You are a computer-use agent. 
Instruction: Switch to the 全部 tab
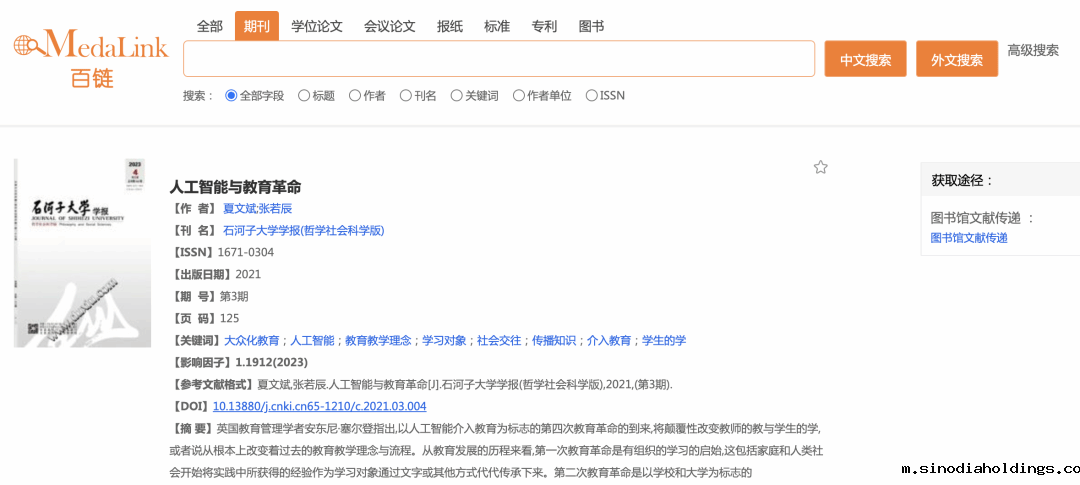[x=209, y=26]
